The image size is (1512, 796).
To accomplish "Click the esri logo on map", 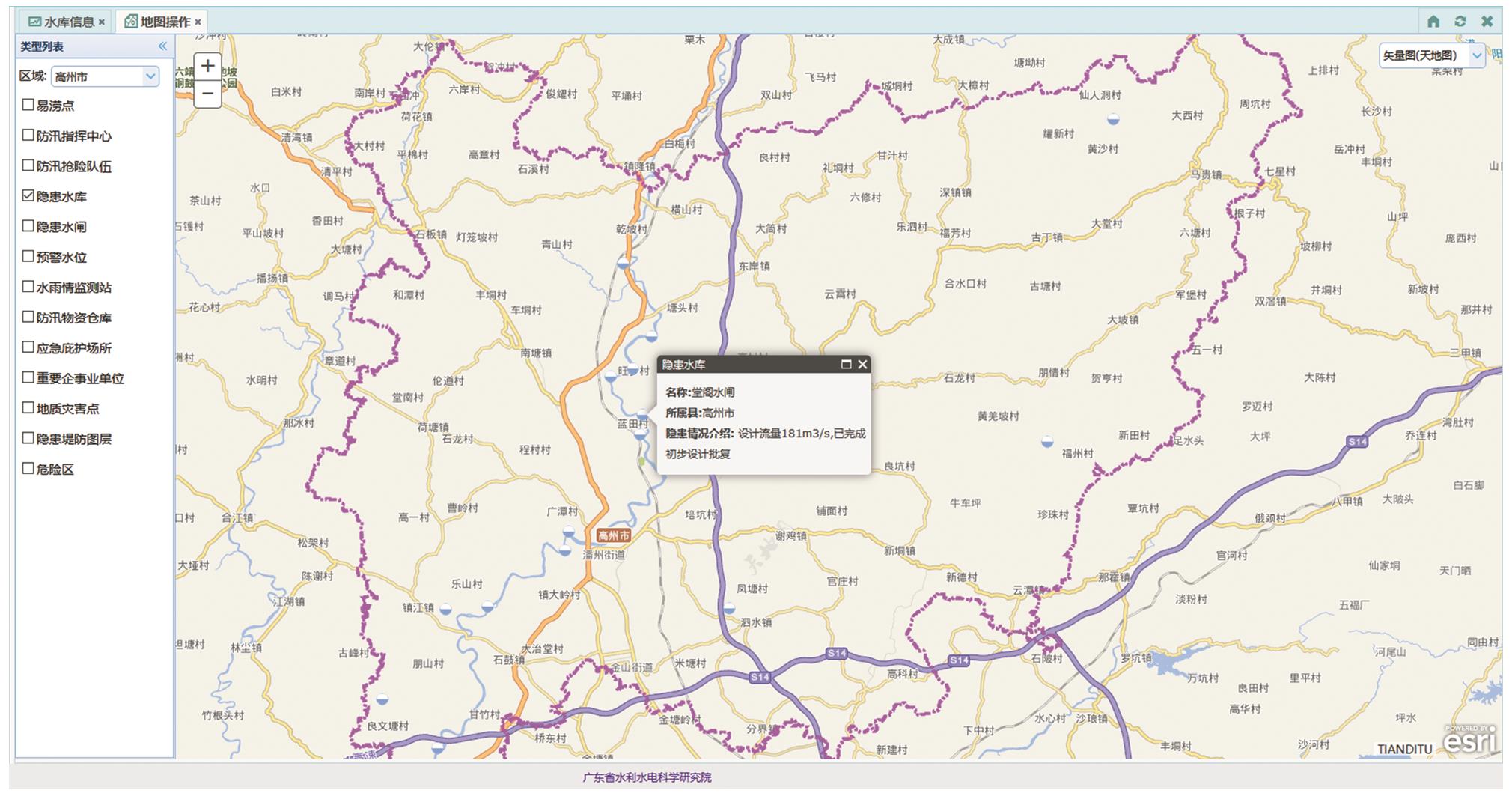I will (x=1469, y=740).
